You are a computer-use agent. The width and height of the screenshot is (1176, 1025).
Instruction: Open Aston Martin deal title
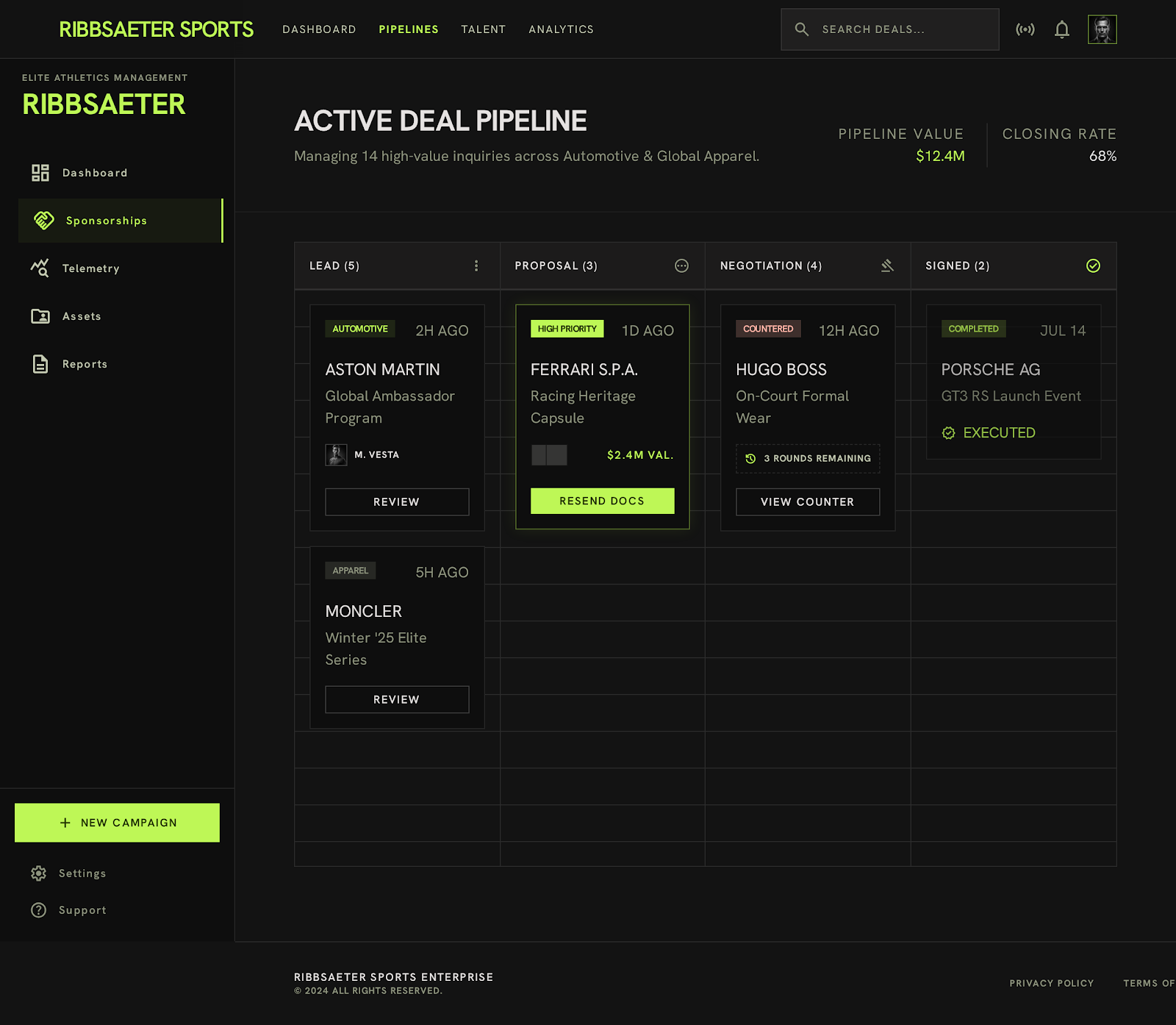[383, 370]
